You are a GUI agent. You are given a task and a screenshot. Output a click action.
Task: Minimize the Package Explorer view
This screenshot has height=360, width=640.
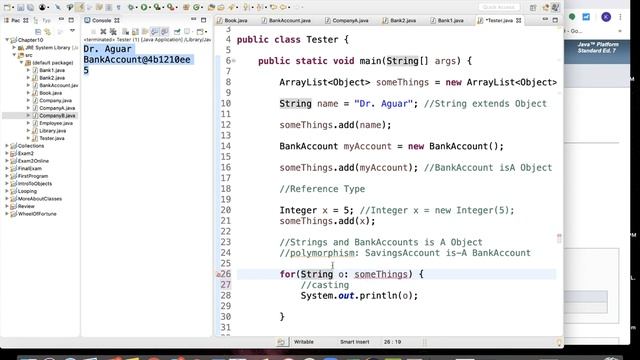tap(61, 19)
